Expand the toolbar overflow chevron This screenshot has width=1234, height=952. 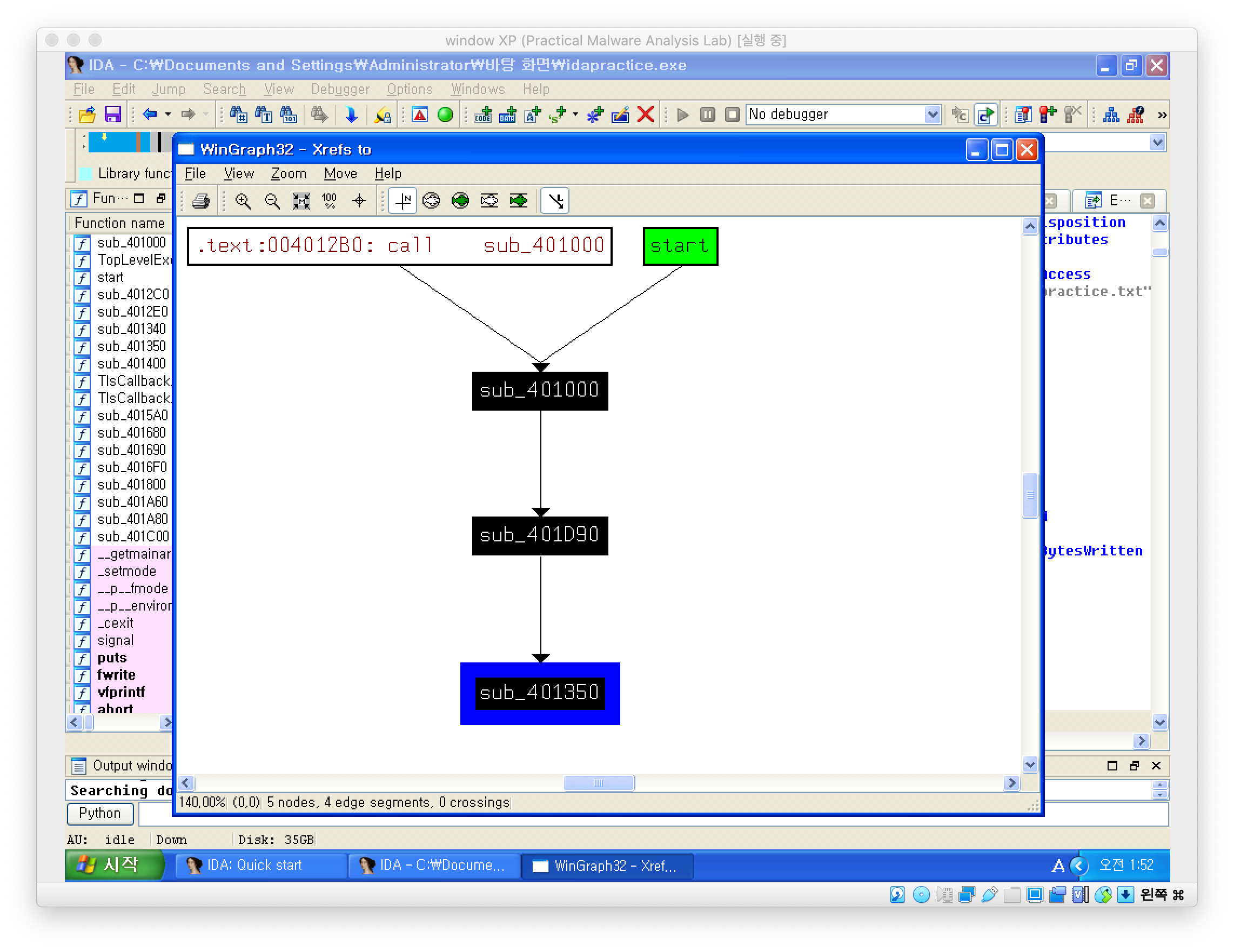click(x=1162, y=116)
